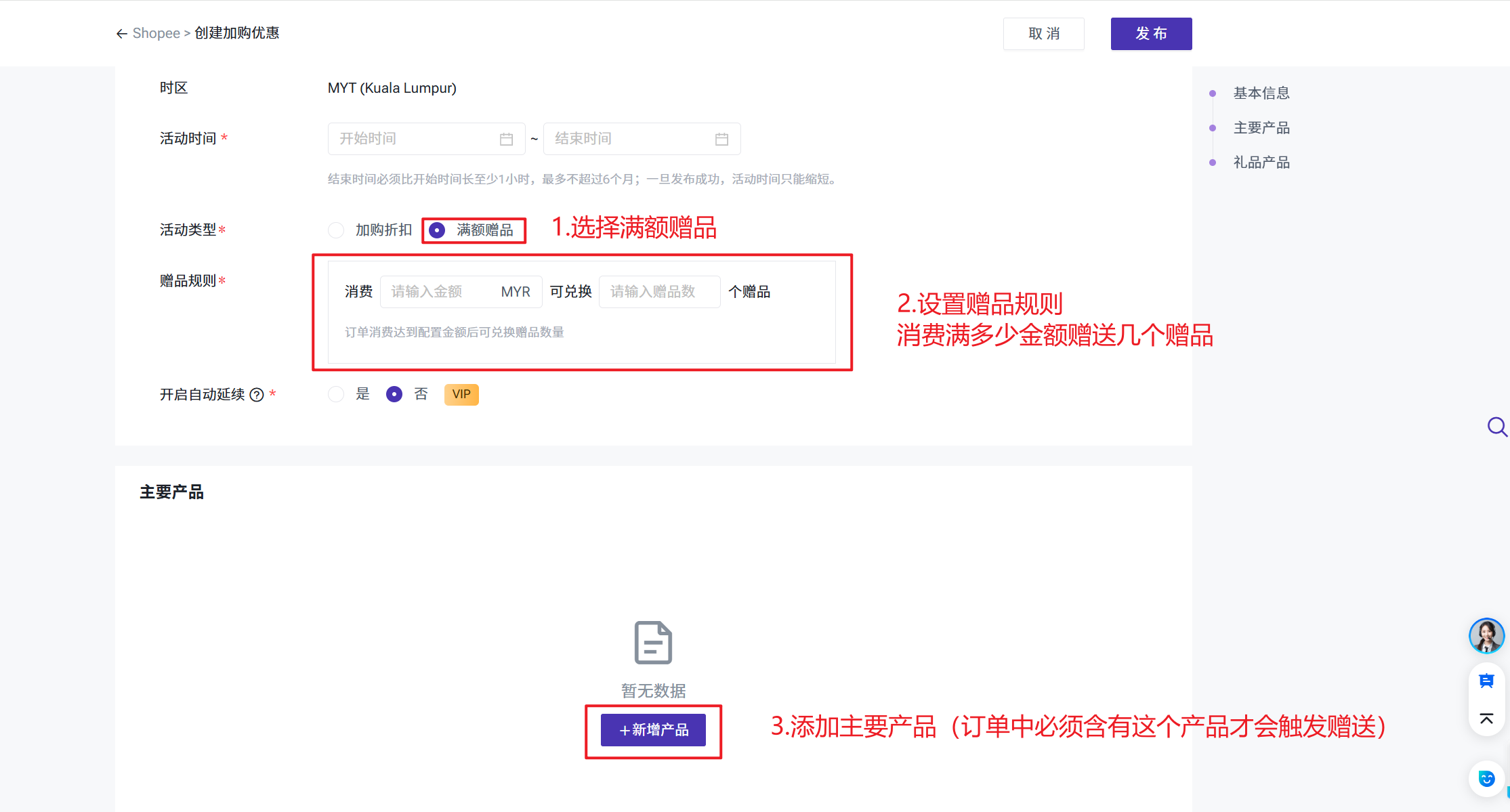Click the 发布 publish button
Viewport: 1510px width, 812px height.
pos(1151,34)
